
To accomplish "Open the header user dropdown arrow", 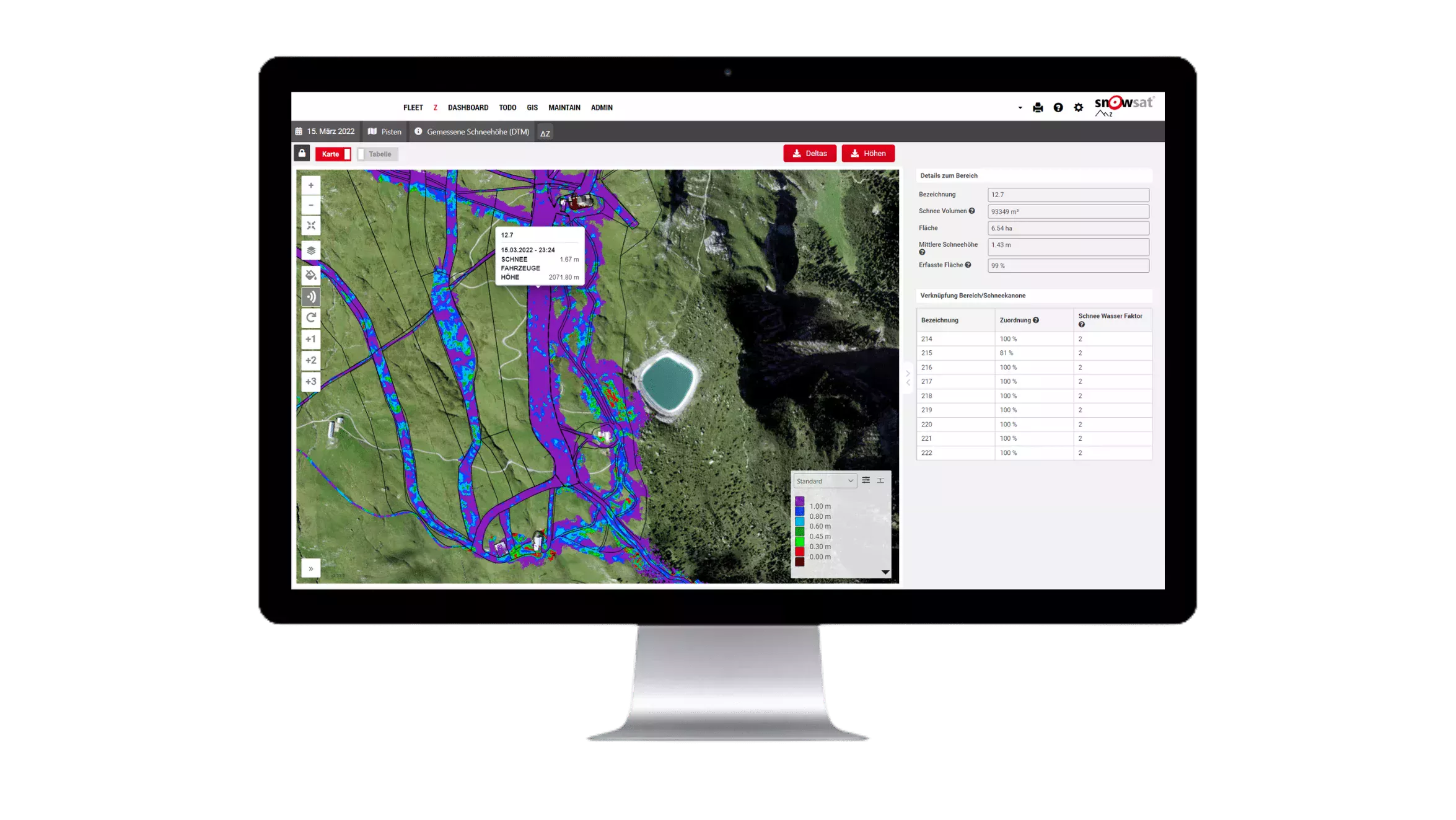I will 1020,108.
